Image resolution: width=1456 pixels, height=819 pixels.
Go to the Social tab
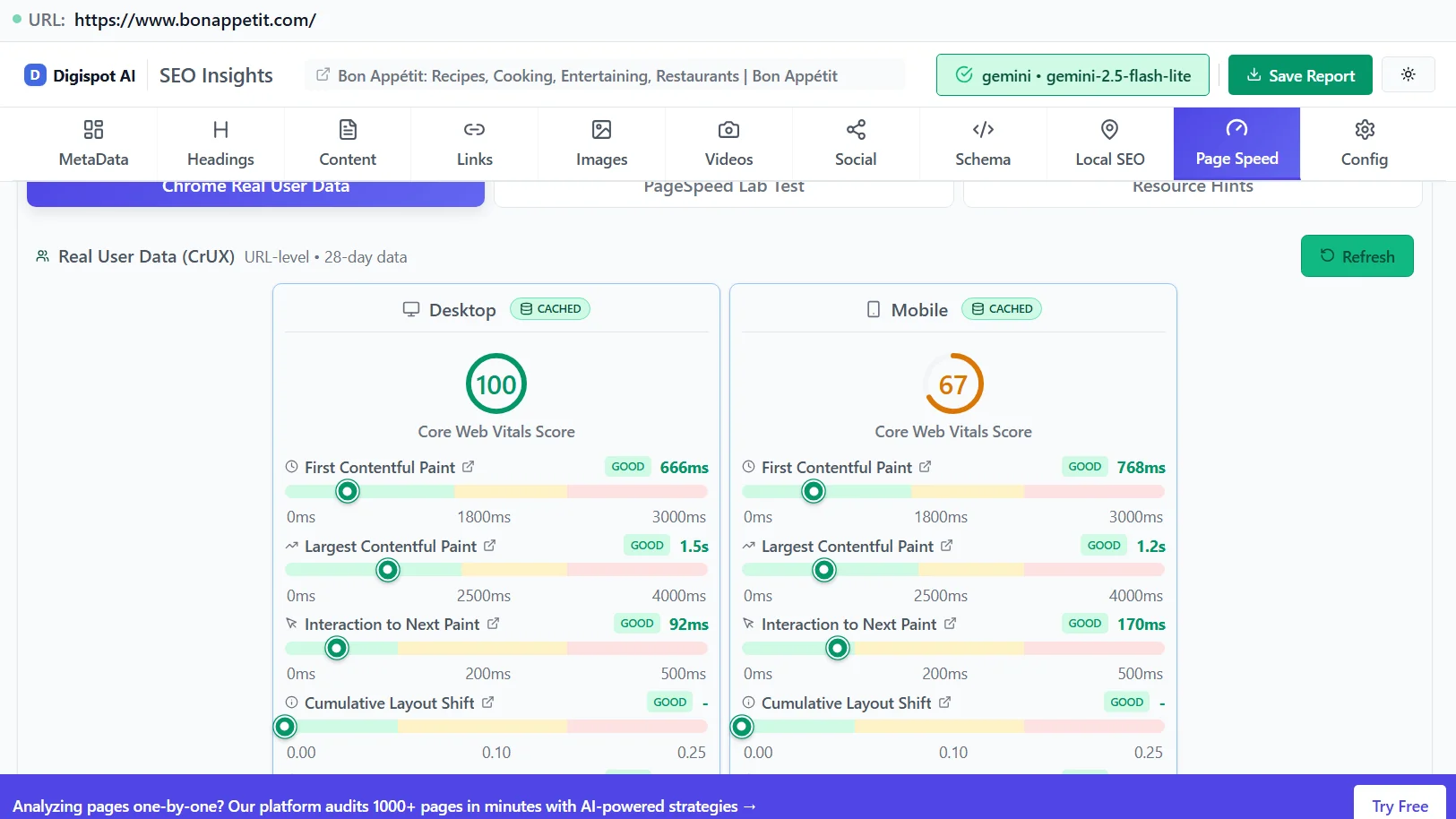pyautogui.click(x=856, y=144)
